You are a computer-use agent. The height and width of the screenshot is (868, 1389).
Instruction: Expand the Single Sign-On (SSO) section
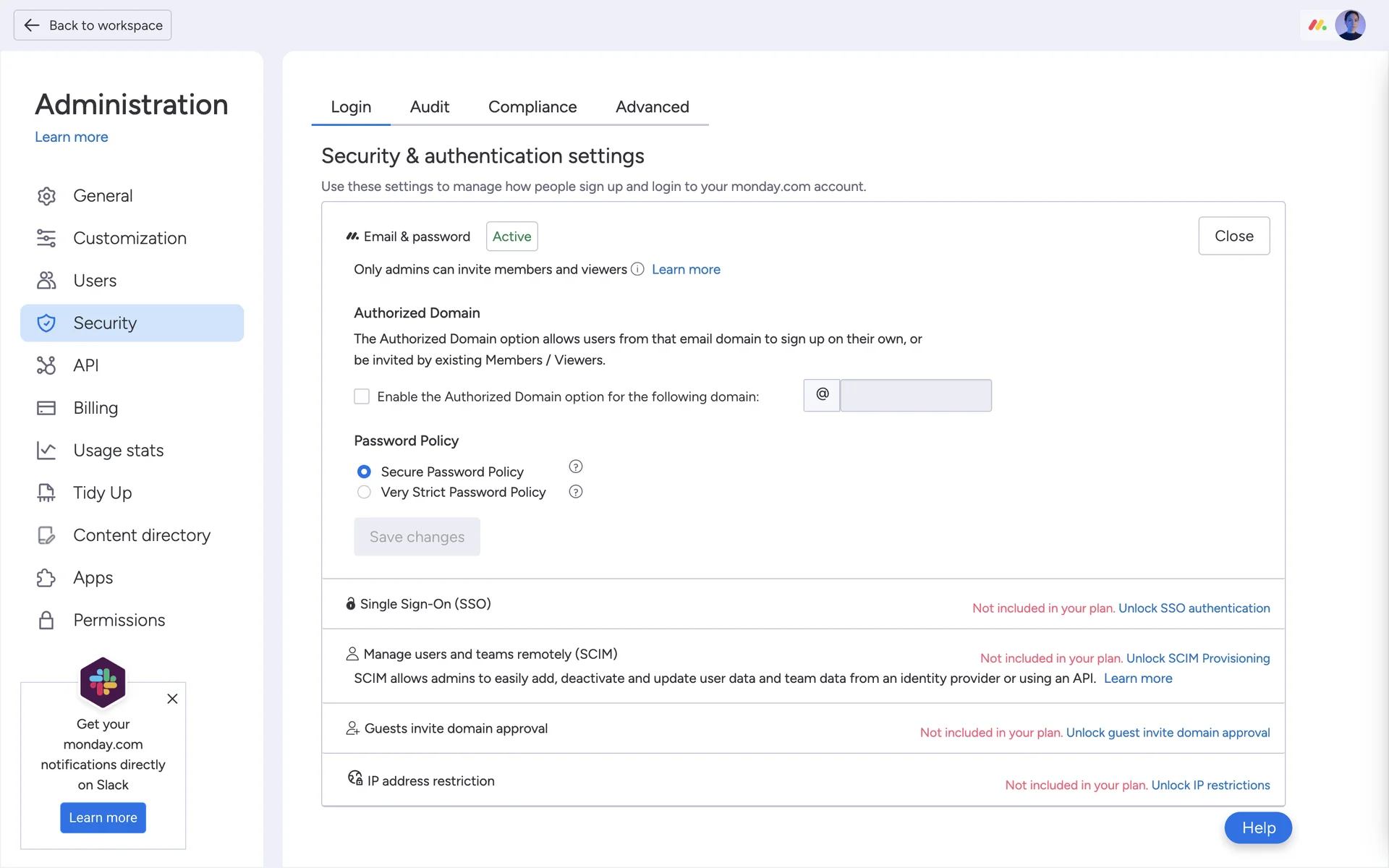[x=425, y=604]
